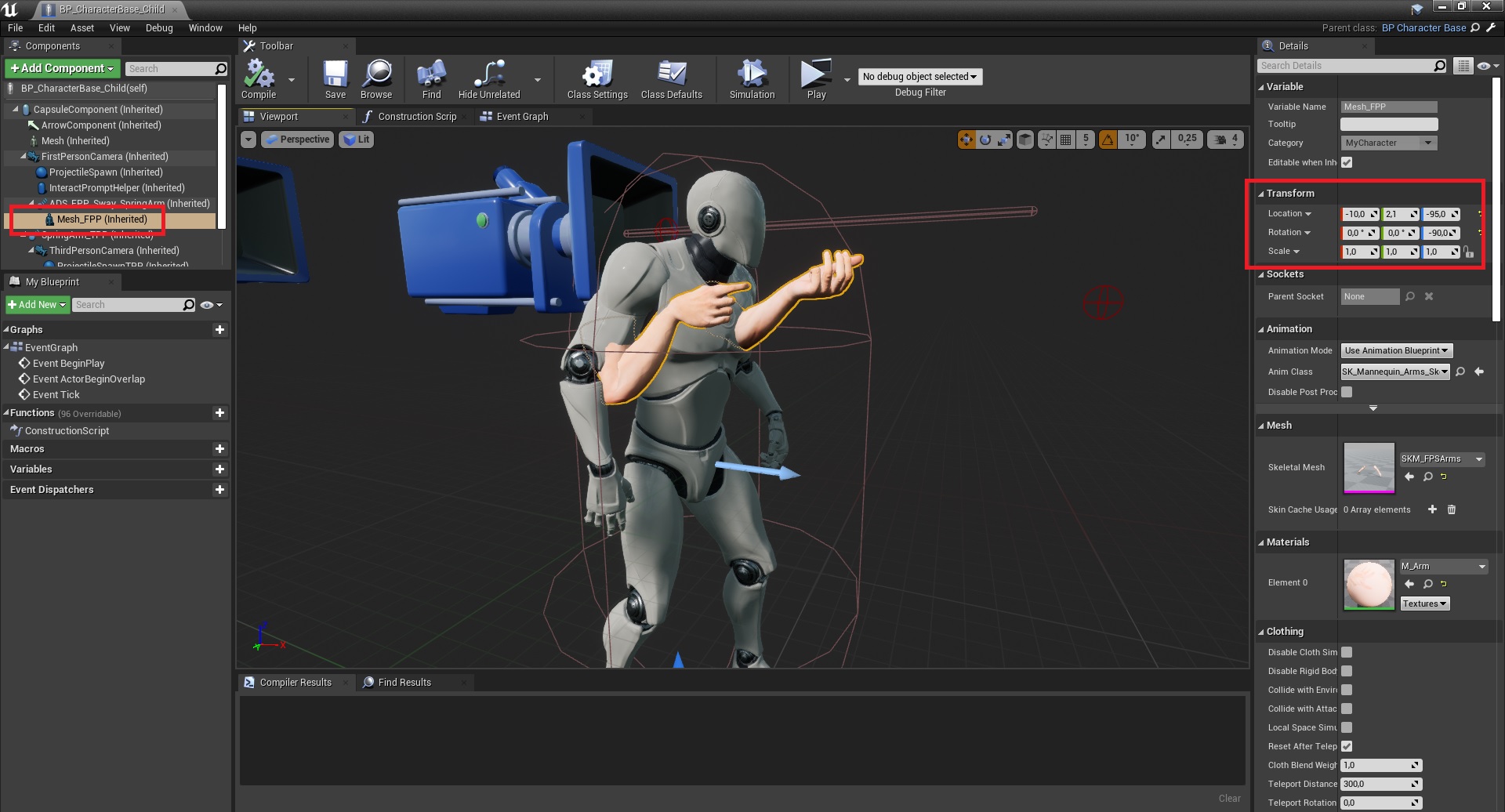Viewport: 1505px width, 812px height.
Task: Click the Perspective viewport button
Action: tap(298, 140)
